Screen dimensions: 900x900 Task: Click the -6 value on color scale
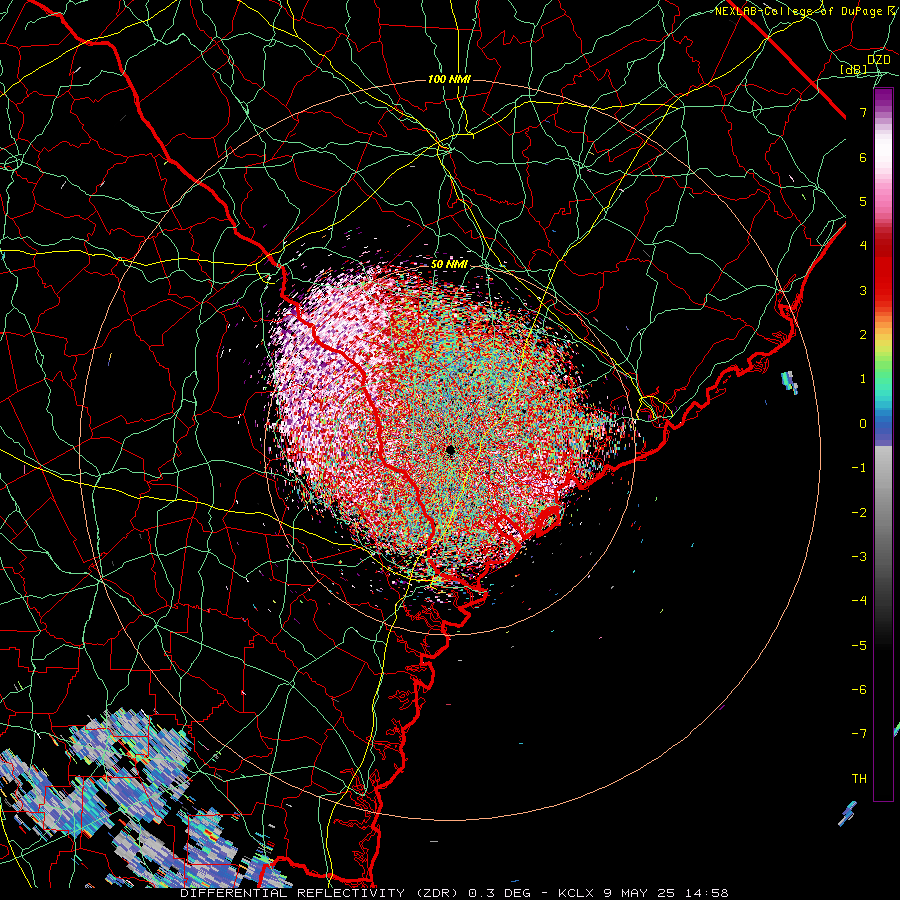(x=859, y=689)
